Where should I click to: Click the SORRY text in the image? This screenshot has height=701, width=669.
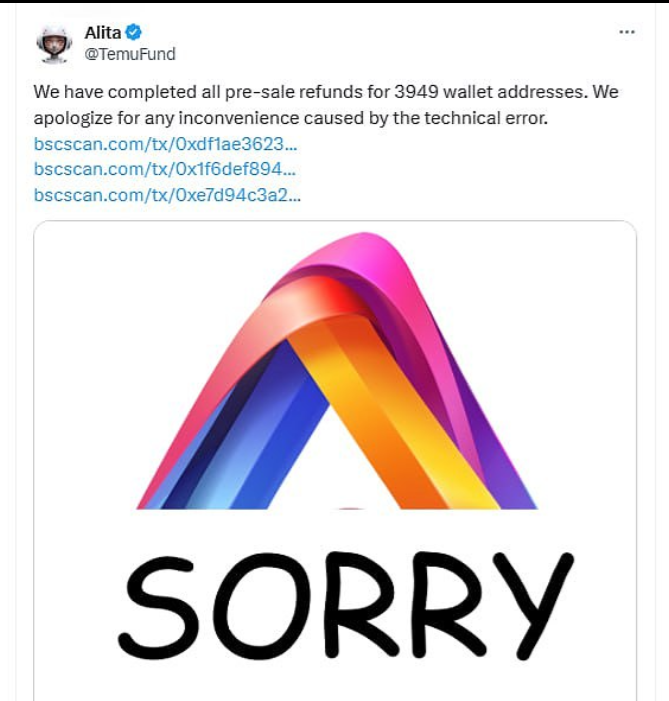[345, 606]
